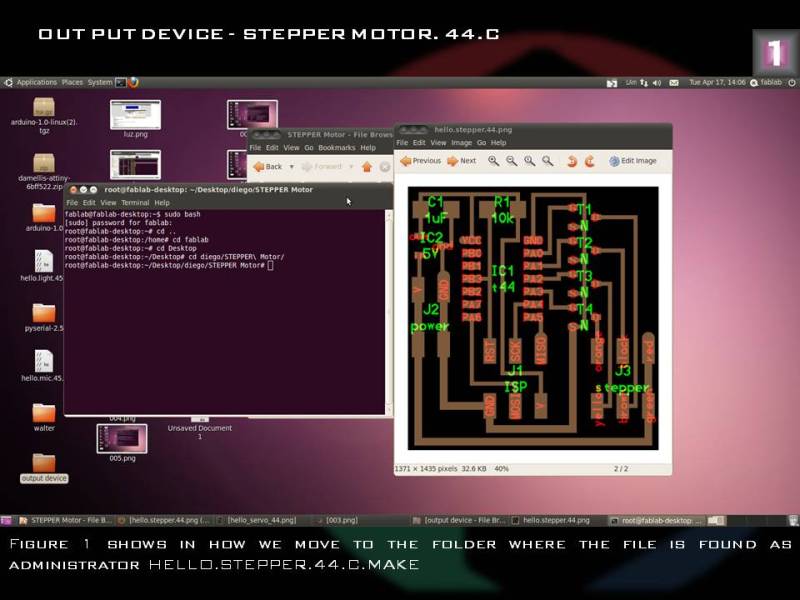Open Forward history dropdown arrow
This screenshot has width=800, height=600.
(x=351, y=166)
